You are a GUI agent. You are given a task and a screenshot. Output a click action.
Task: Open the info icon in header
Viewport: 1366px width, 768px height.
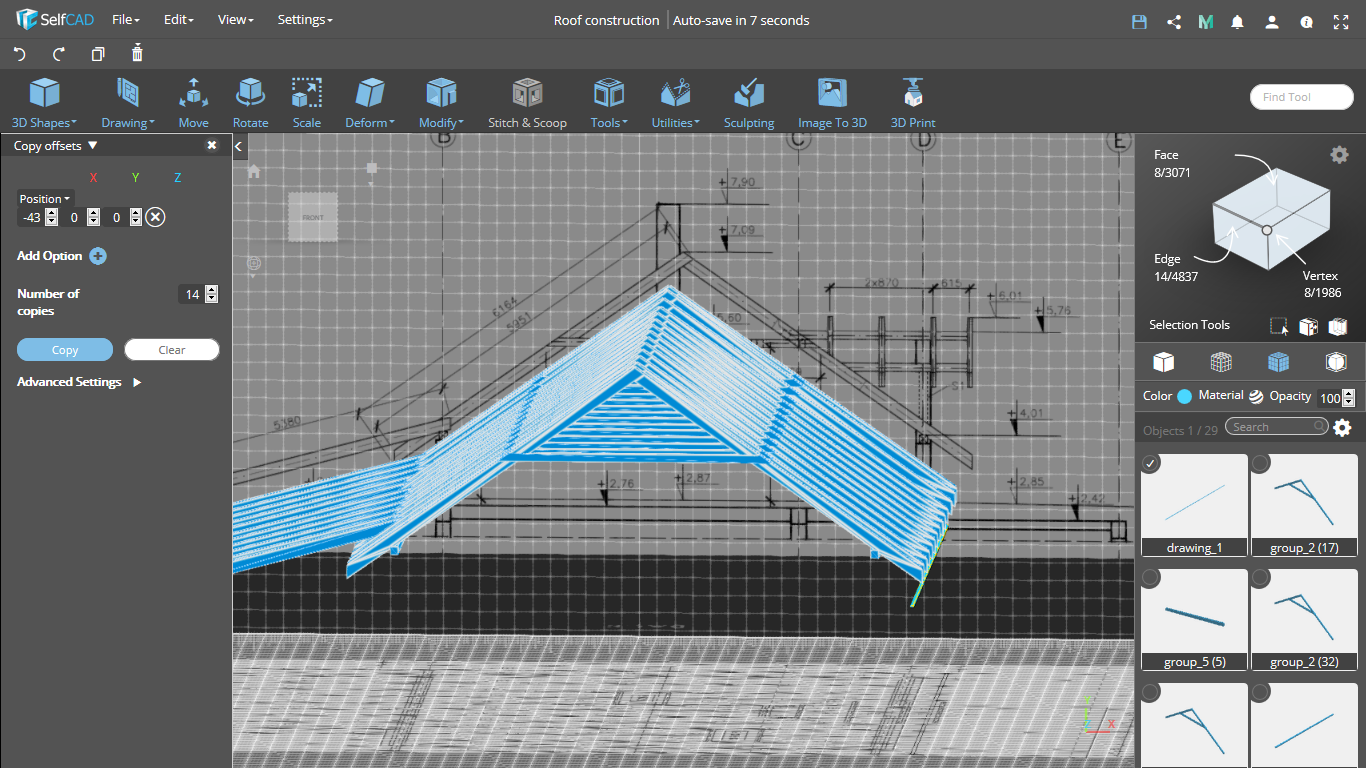1306,21
